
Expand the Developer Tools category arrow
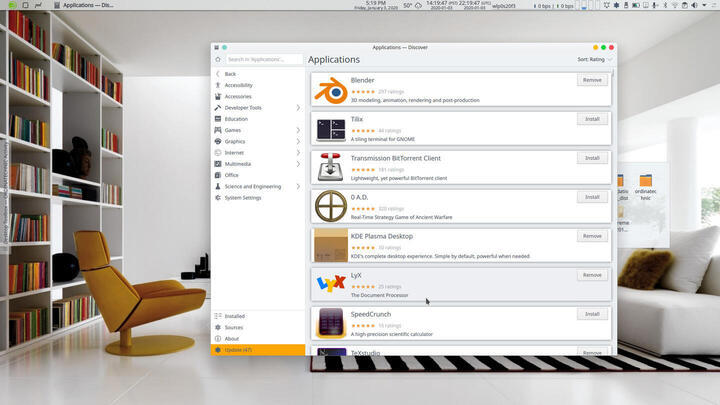point(298,107)
